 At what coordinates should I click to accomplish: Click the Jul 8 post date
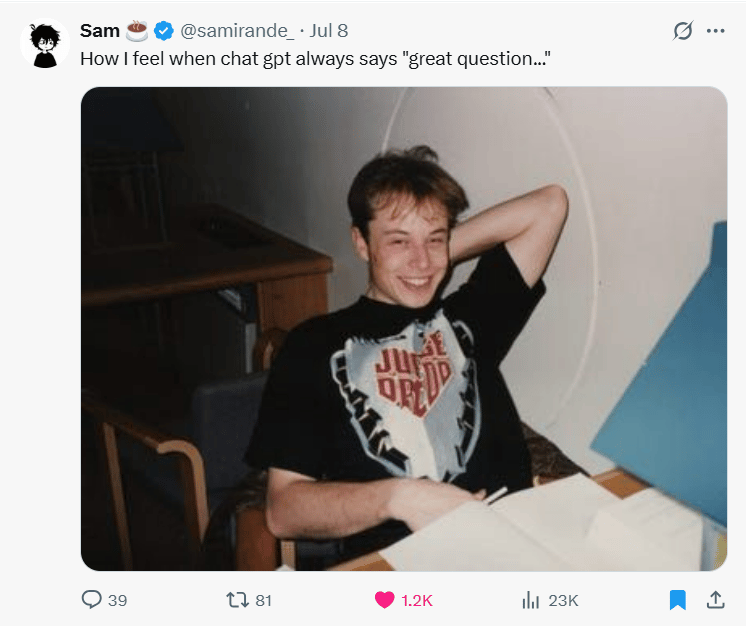click(329, 31)
